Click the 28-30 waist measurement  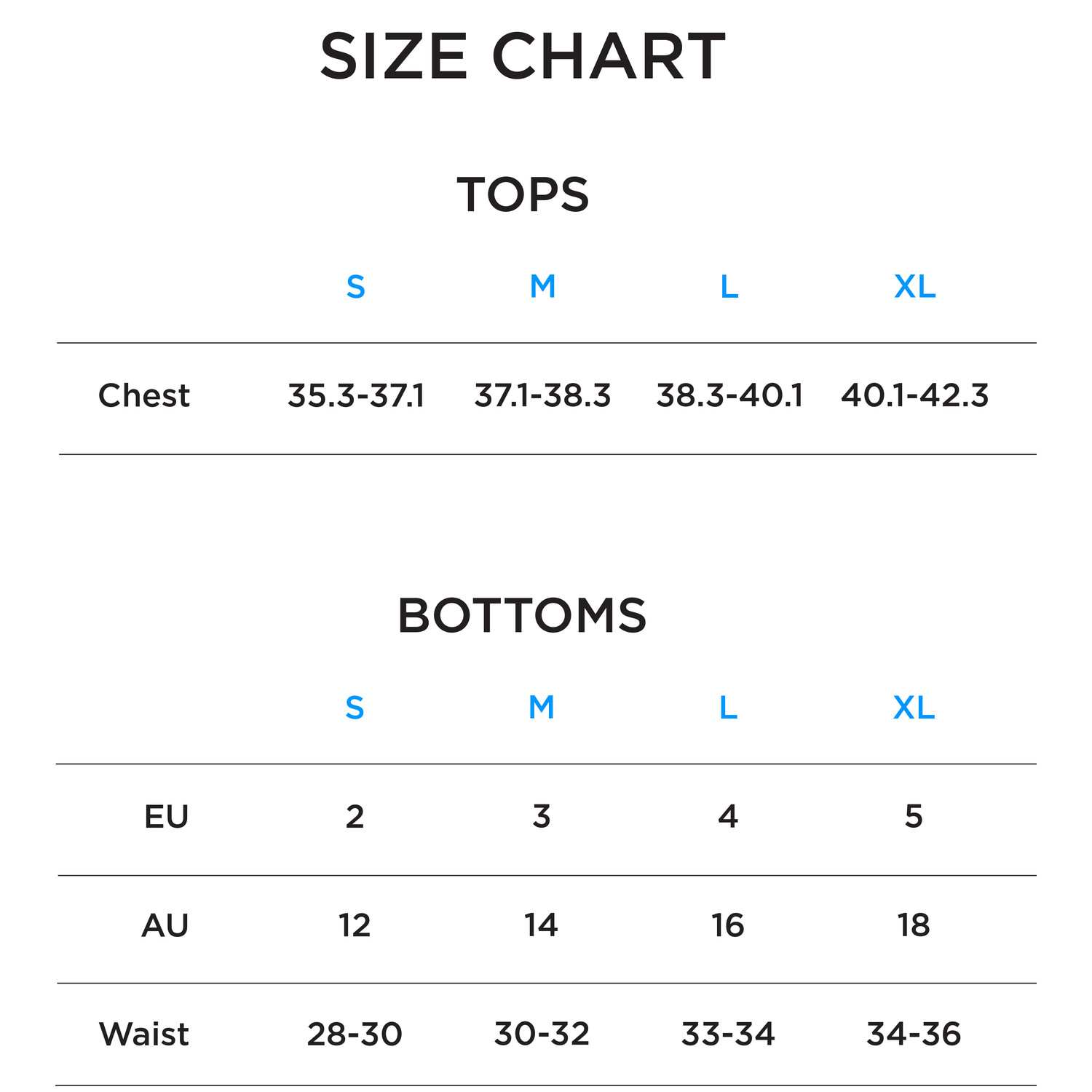355,1034
